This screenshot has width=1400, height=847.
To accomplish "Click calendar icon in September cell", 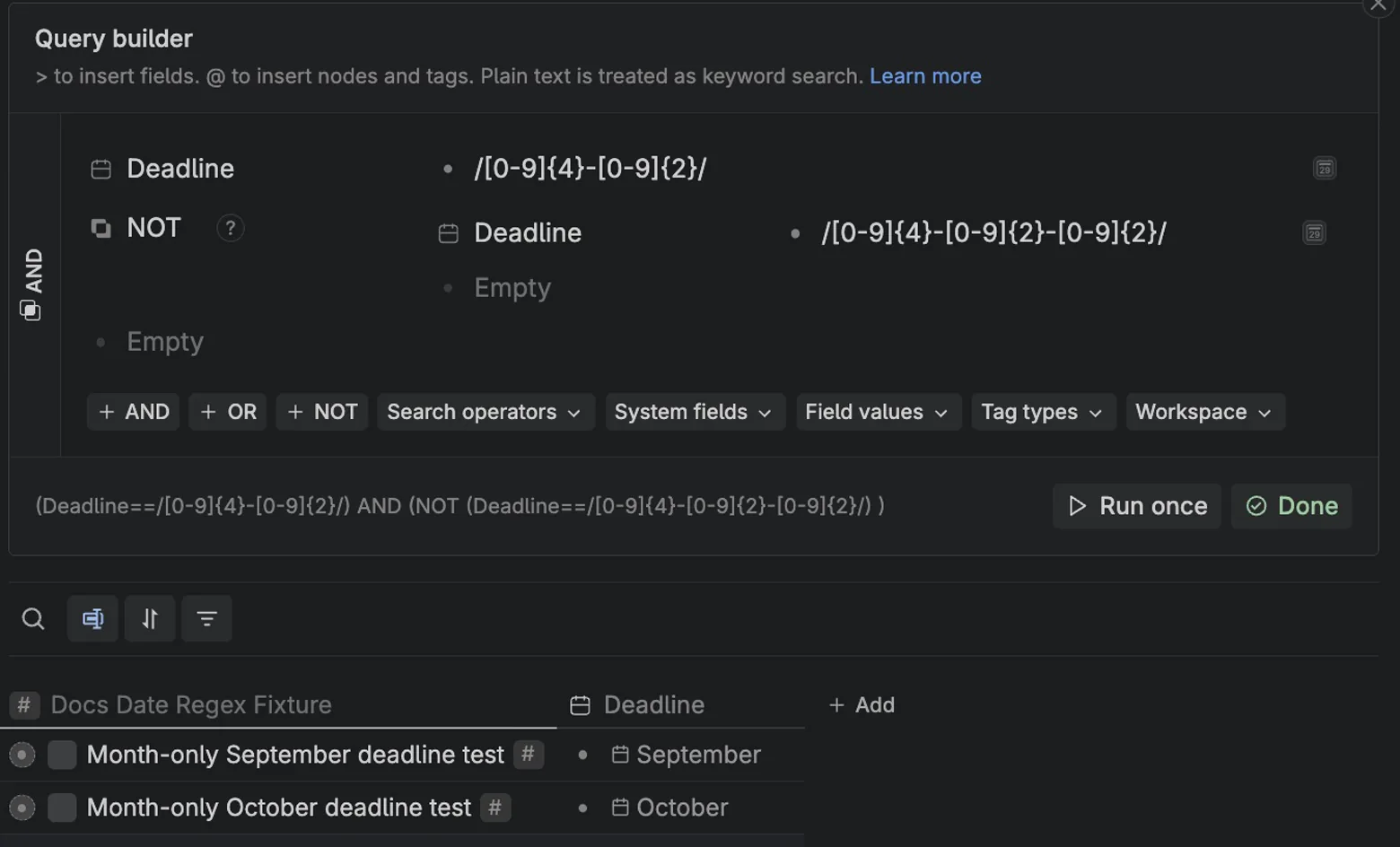I will tap(620, 755).
